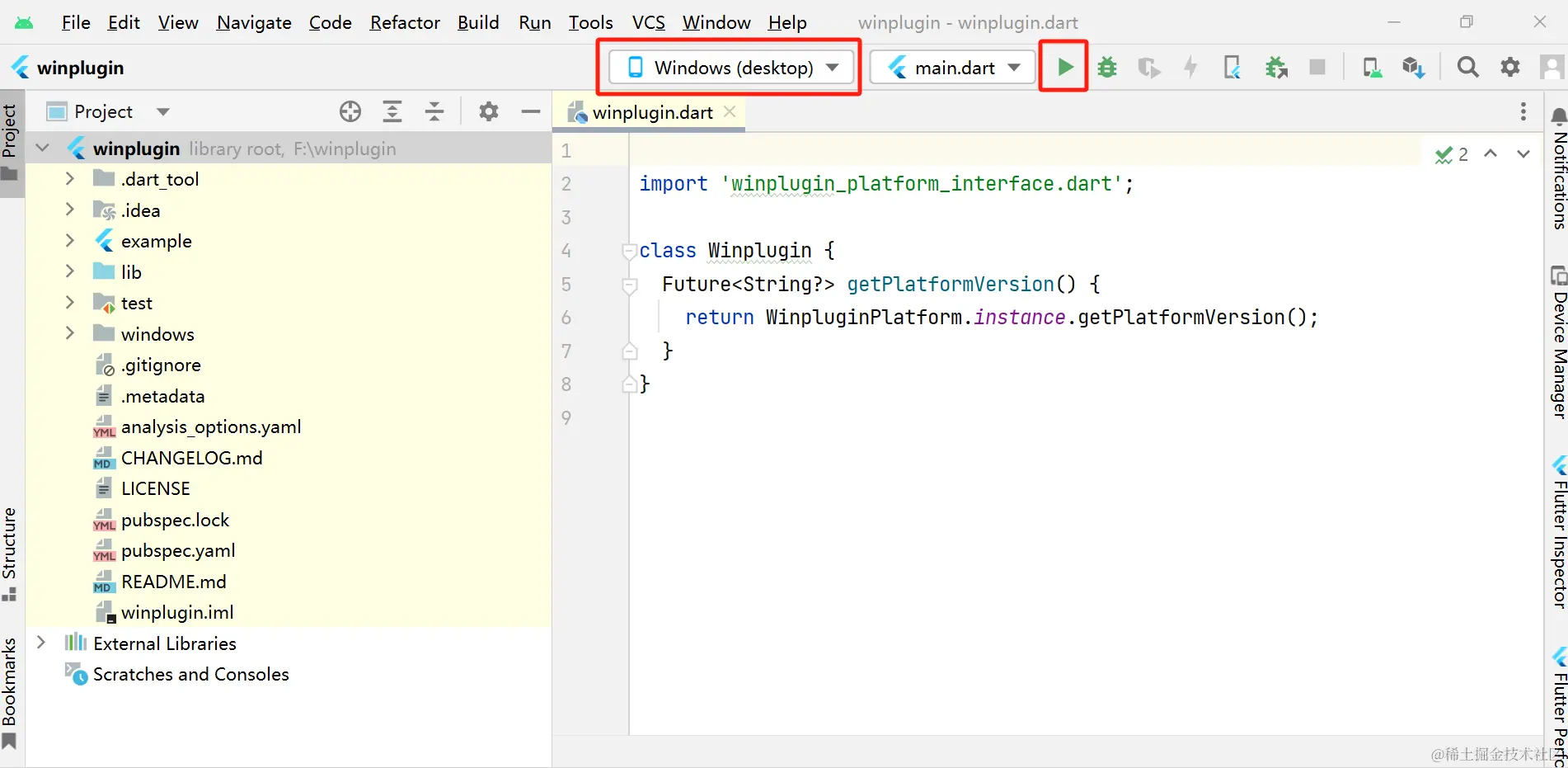Close the winplugin.dart editor tab
This screenshot has height=768, width=1568.
pyautogui.click(x=730, y=111)
